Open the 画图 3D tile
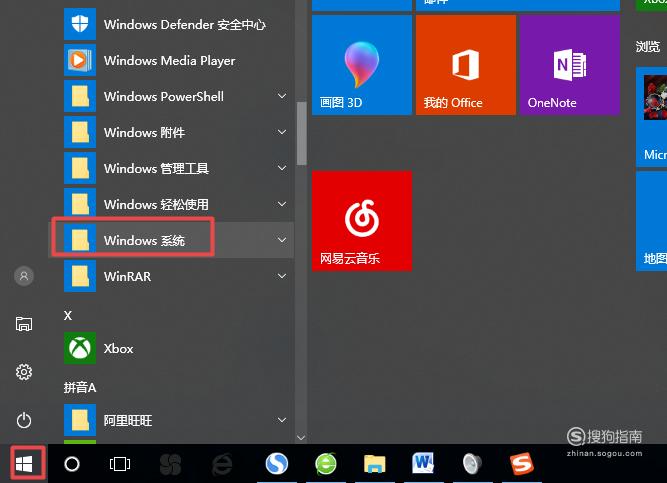 click(x=362, y=65)
